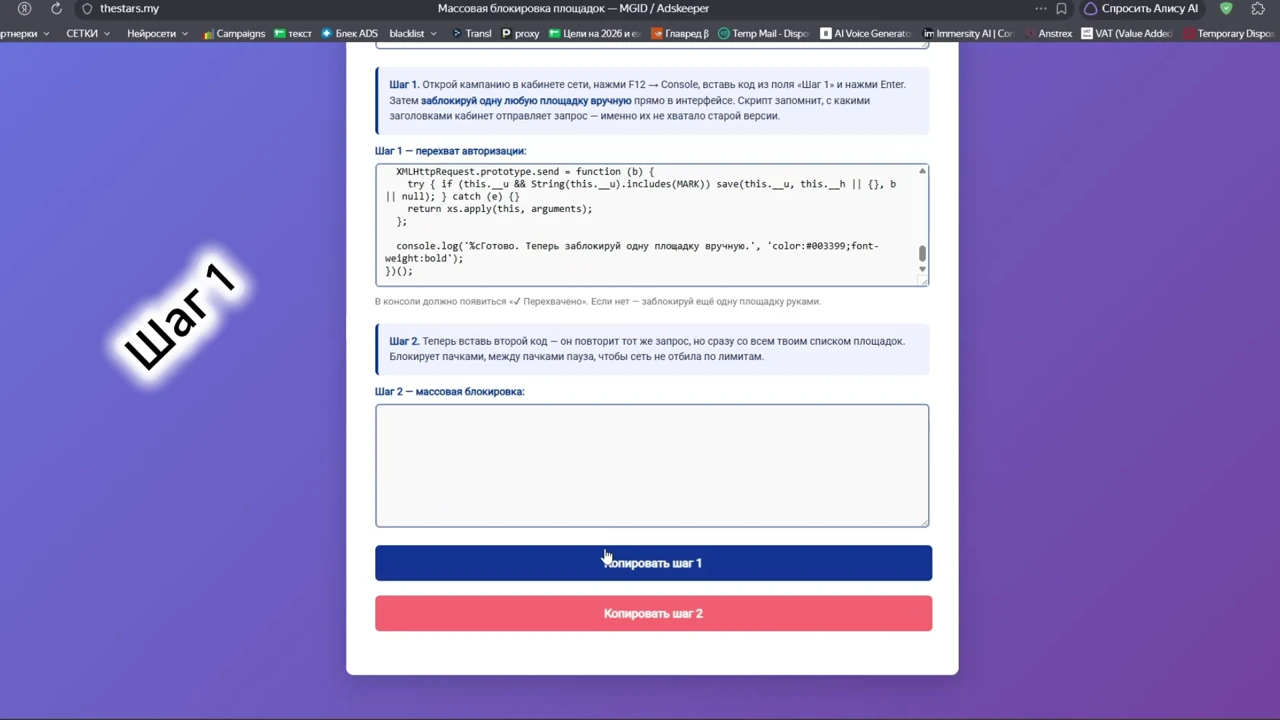Viewport: 1280px width, 720px height.
Task: Click the page title 'Массовая блокировка площадок — MGID / Adskeeper'
Action: pyautogui.click(x=573, y=9)
